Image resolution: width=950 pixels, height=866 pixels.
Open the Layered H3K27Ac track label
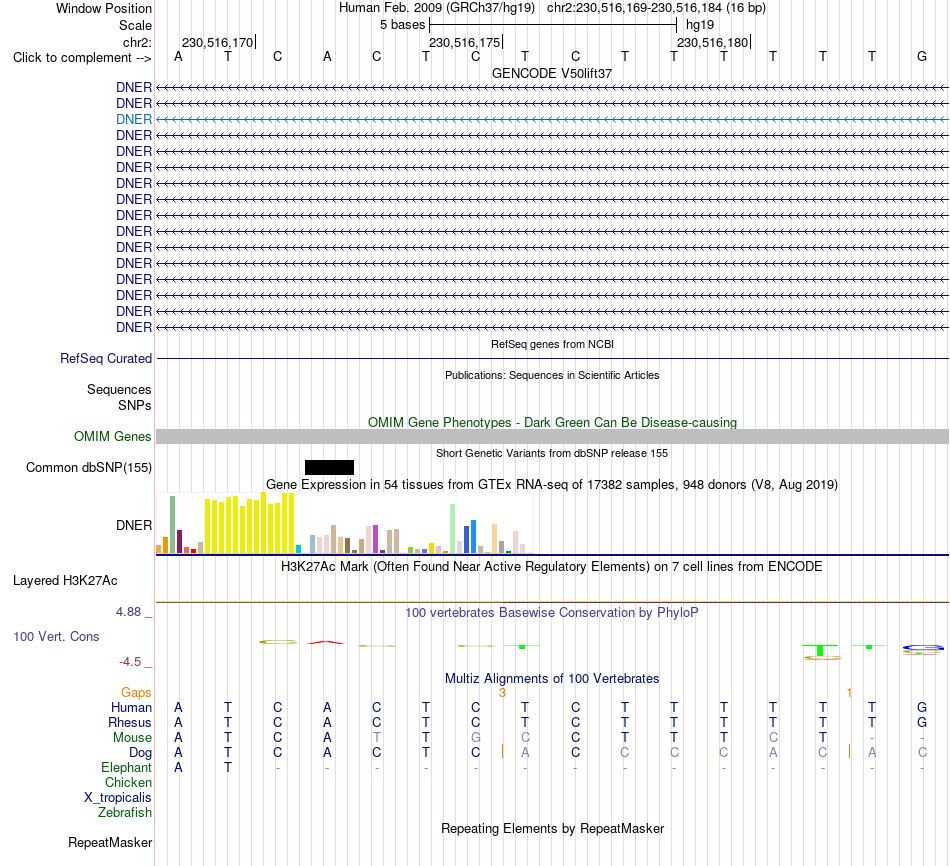click(x=65, y=581)
